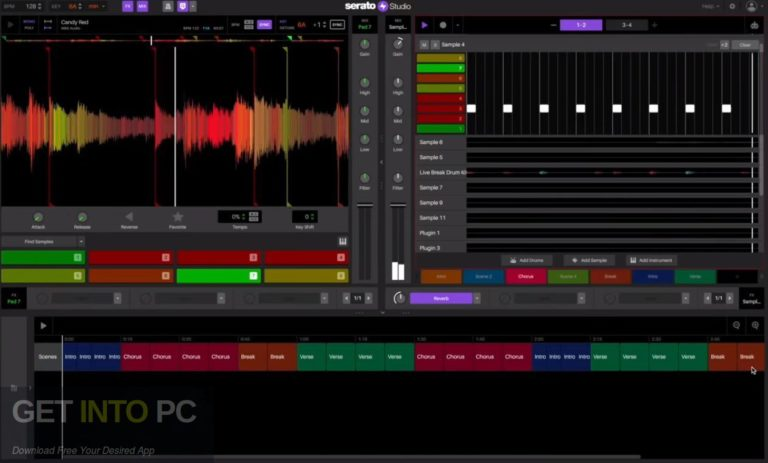Click the sequencer purple play button
Screen dimensions: 768x463
click(x=425, y=25)
